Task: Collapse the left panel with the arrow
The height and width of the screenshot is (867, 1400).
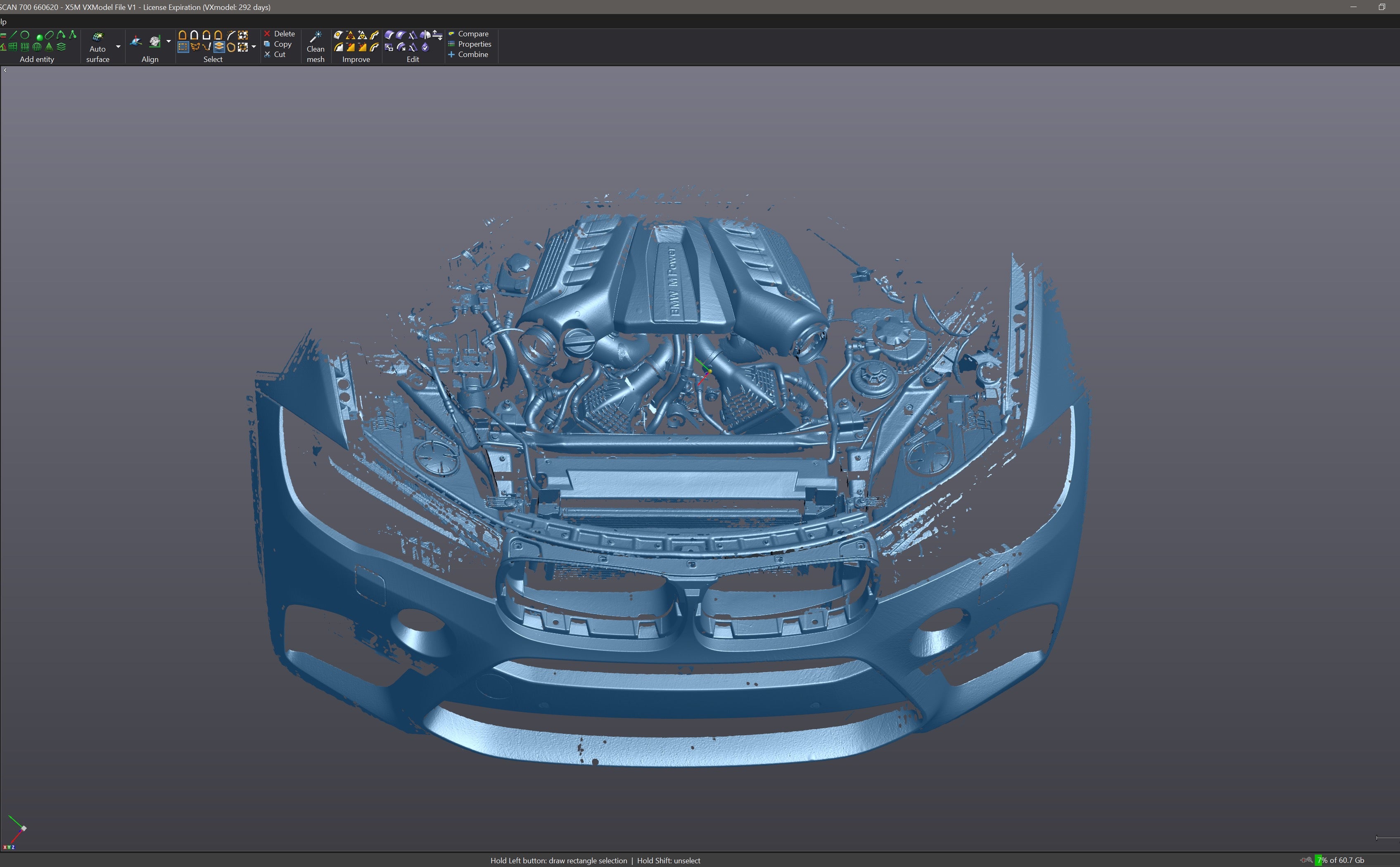Action: [x=4, y=70]
